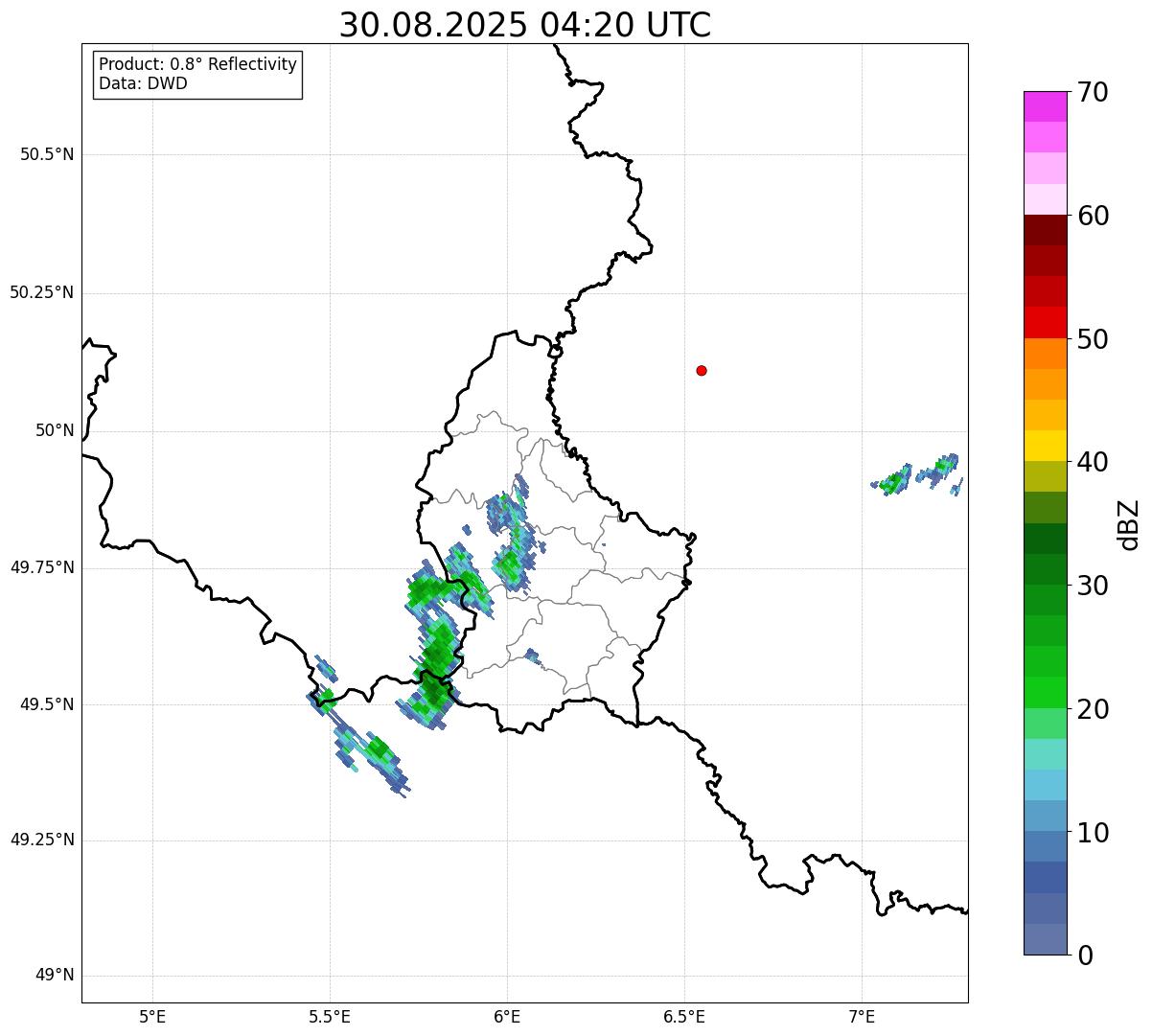Click the white 60 dBZ colorbar segment

pyautogui.click(x=1046, y=199)
